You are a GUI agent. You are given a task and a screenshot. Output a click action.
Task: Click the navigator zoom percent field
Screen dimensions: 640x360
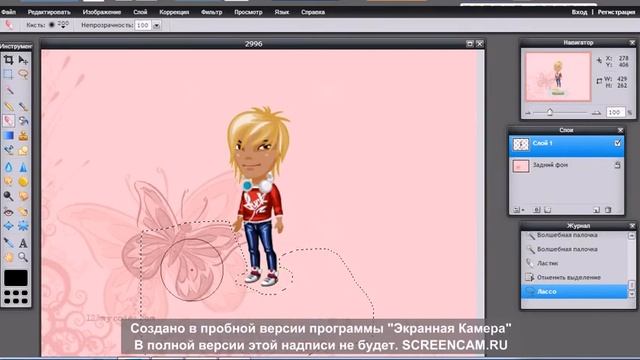(615, 112)
